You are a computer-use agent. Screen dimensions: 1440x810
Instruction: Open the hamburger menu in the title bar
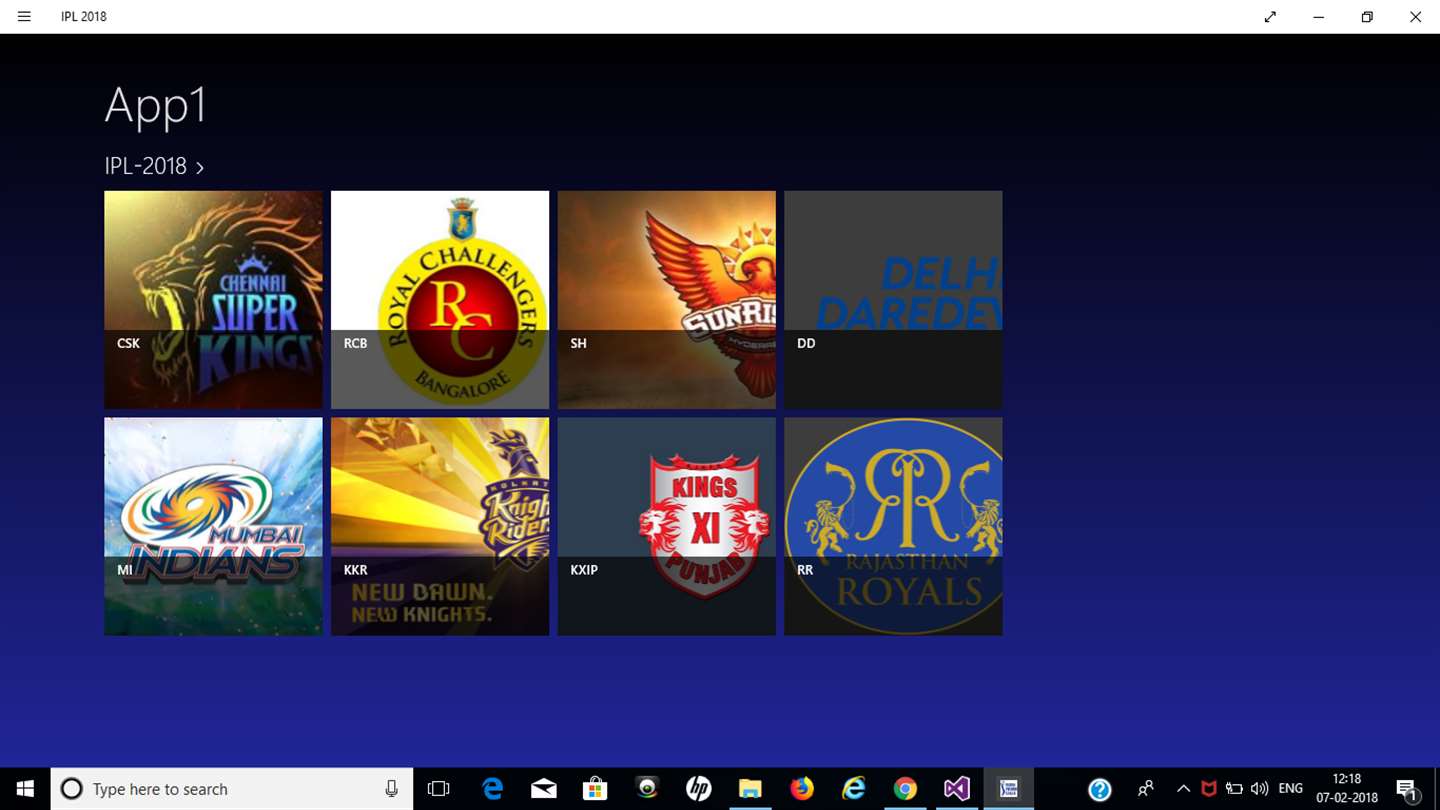point(24,17)
